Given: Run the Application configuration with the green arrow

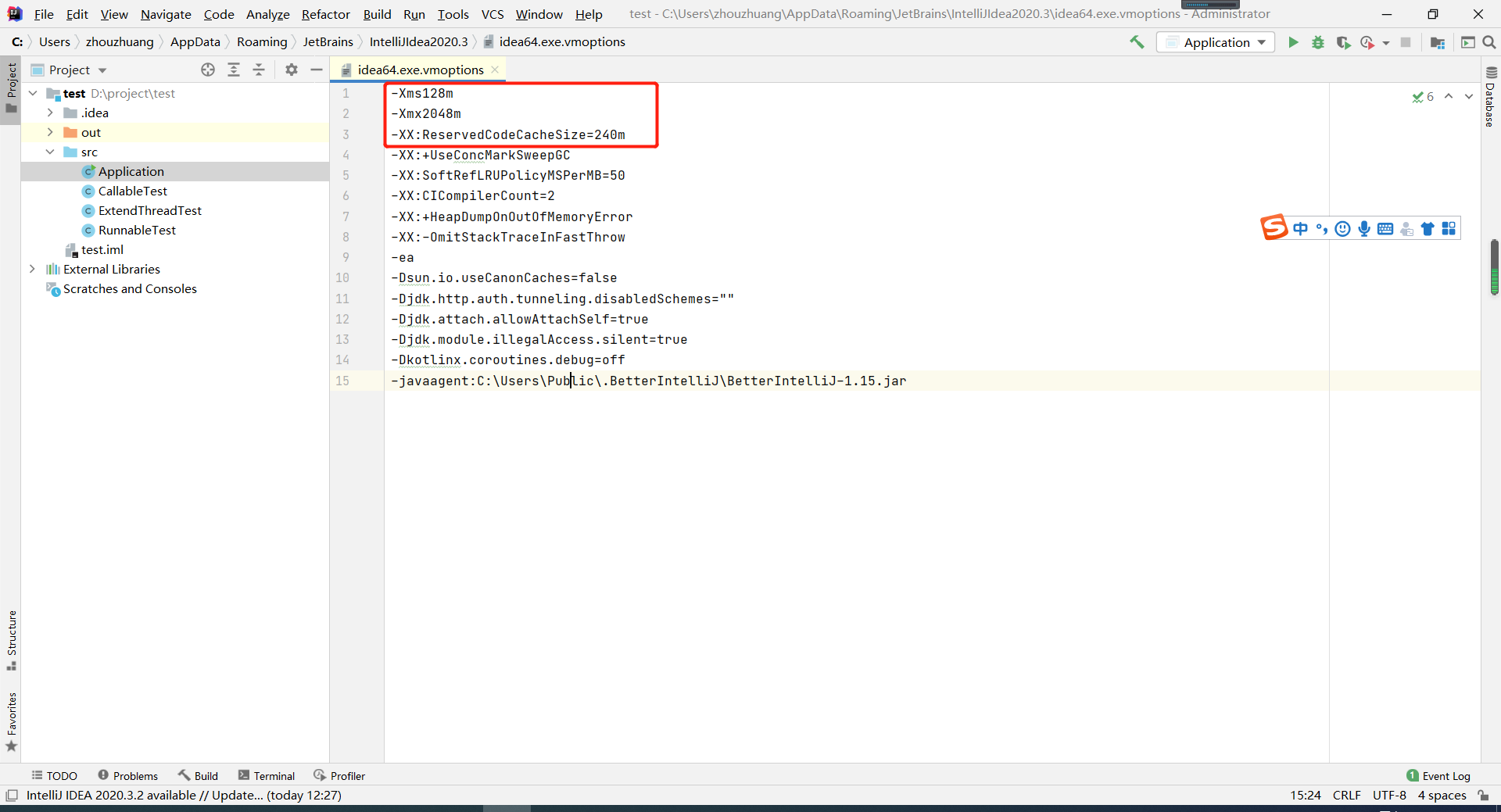Looking at the screenshot, I should 1293,42.
